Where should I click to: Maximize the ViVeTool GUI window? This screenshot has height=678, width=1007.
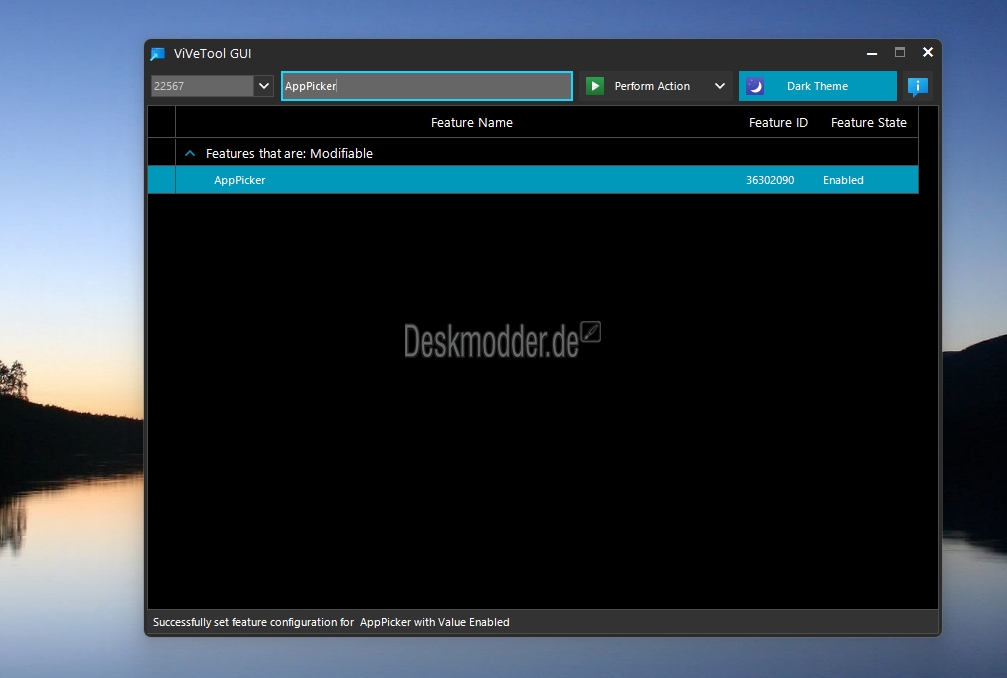900,53
